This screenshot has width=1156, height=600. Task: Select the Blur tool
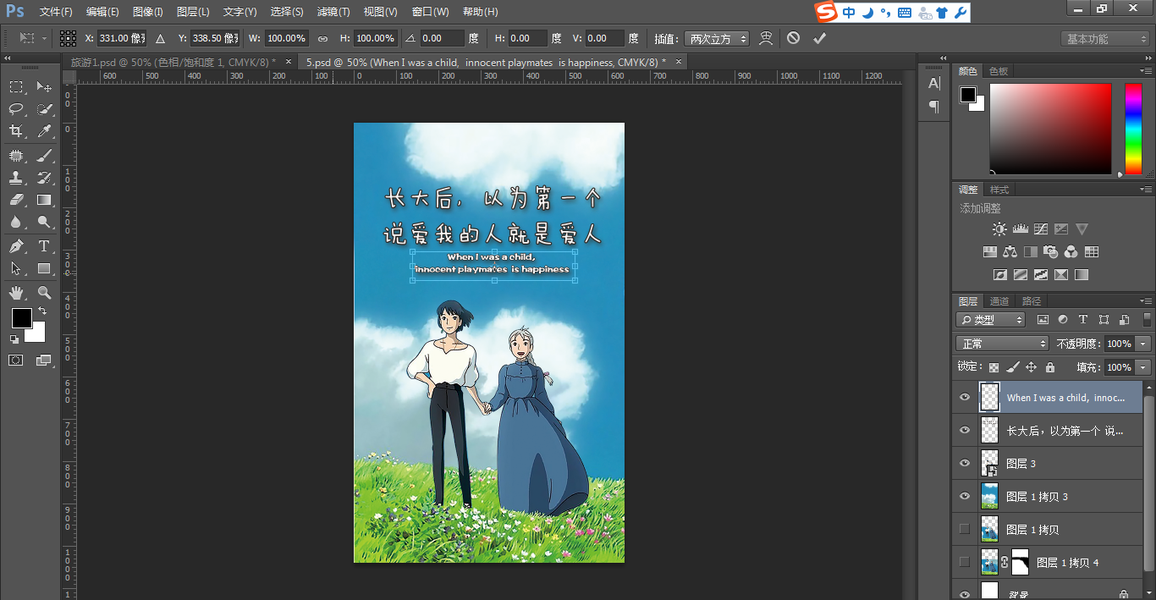15,222
